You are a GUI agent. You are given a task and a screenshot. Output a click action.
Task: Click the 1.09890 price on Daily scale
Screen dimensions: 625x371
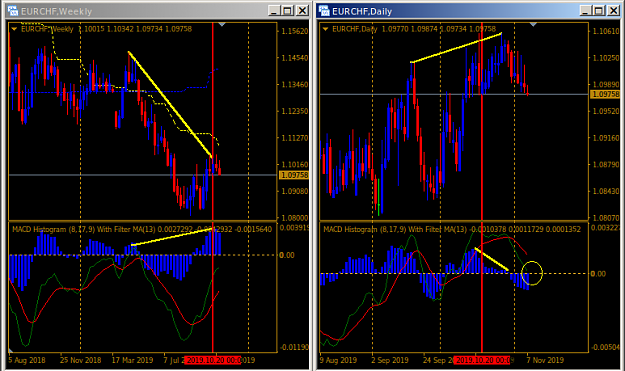point(606,84)
